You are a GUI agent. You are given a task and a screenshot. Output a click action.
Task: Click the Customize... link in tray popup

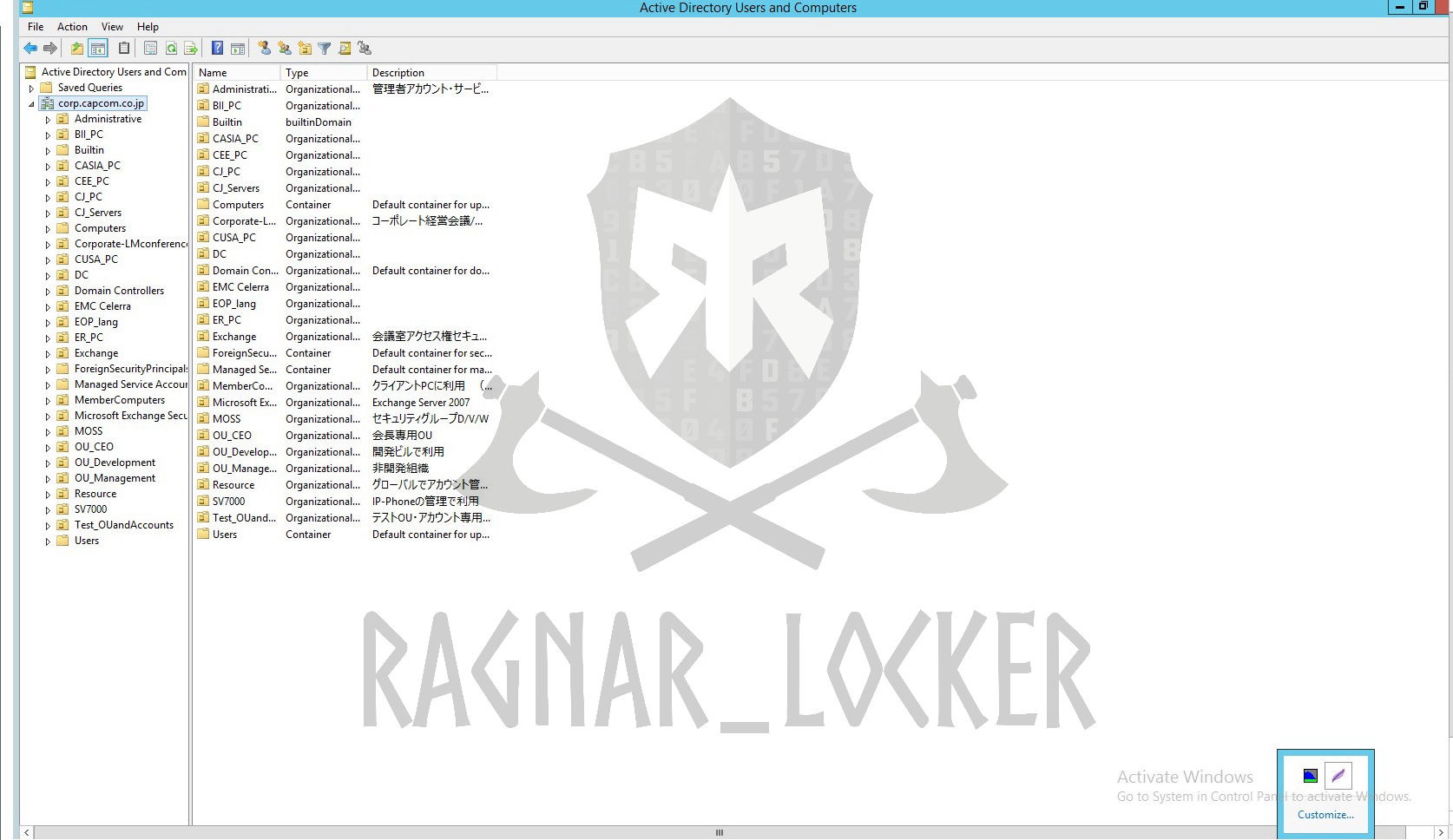coord(1325,815)
